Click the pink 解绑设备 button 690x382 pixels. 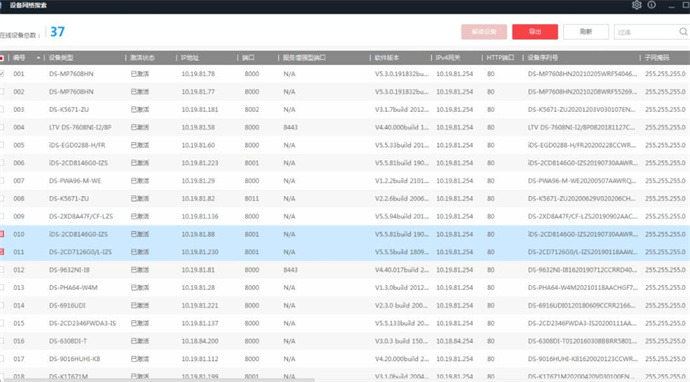coord(484,32)
